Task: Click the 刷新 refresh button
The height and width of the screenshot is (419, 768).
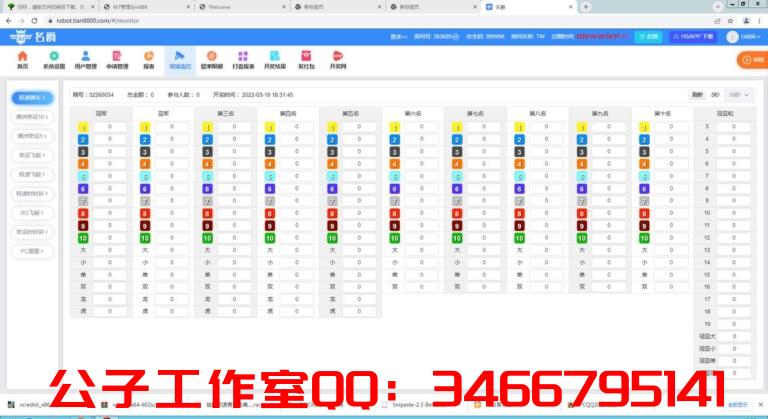Action: 697,95
